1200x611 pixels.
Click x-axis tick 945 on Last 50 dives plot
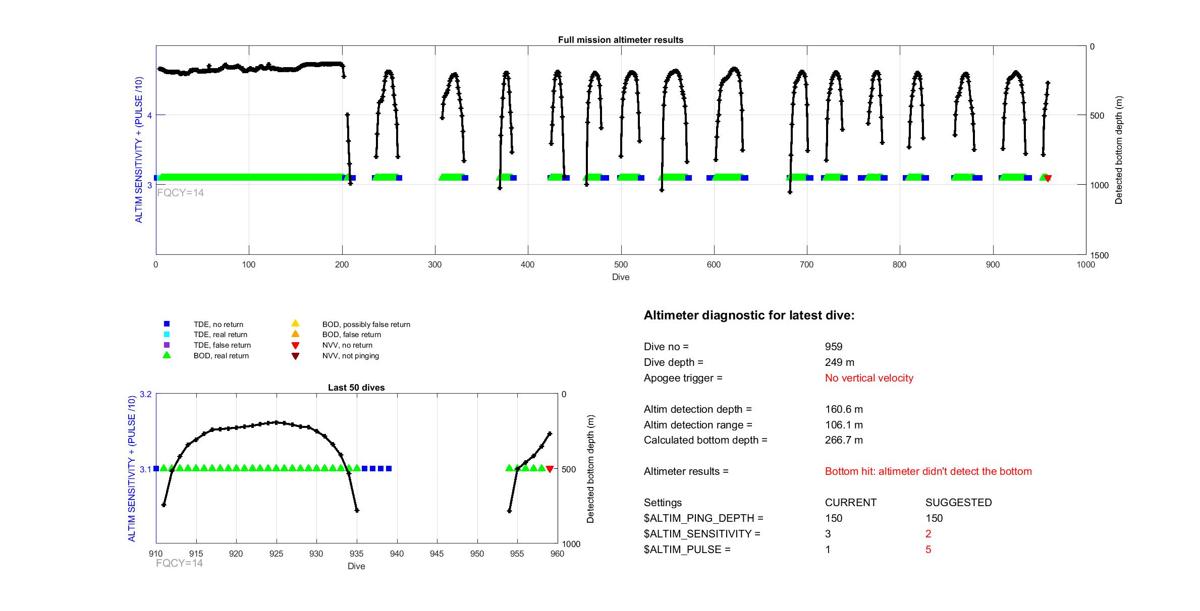(x=437, y=553)
